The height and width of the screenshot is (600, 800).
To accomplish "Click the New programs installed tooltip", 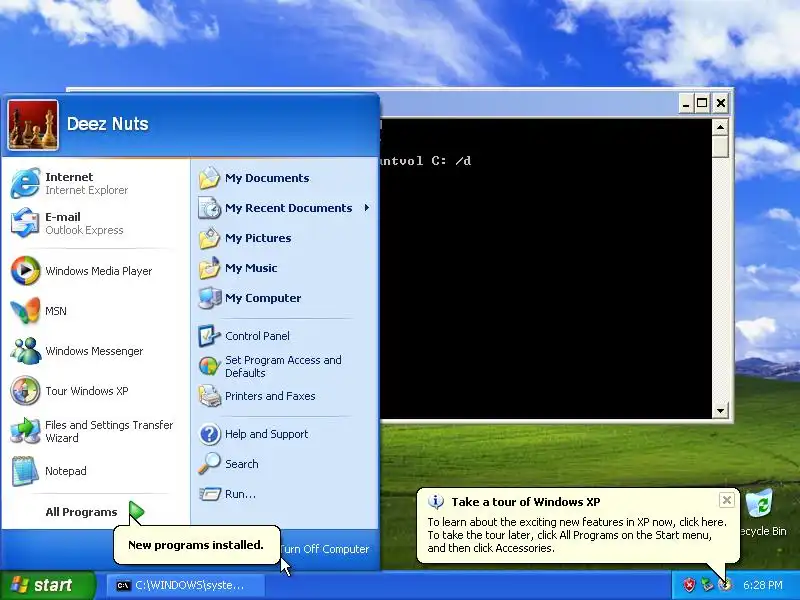I will click(196, 545).
